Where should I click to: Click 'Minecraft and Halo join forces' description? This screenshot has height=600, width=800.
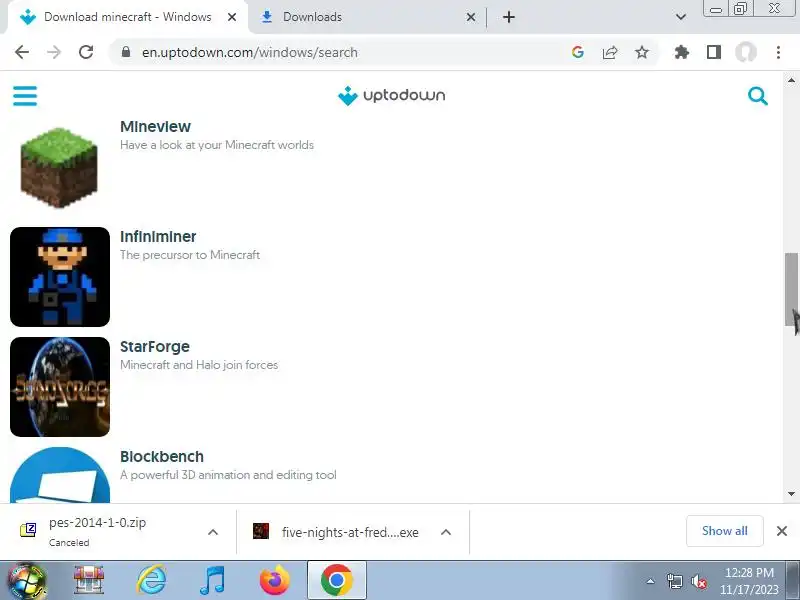[199, 365]
